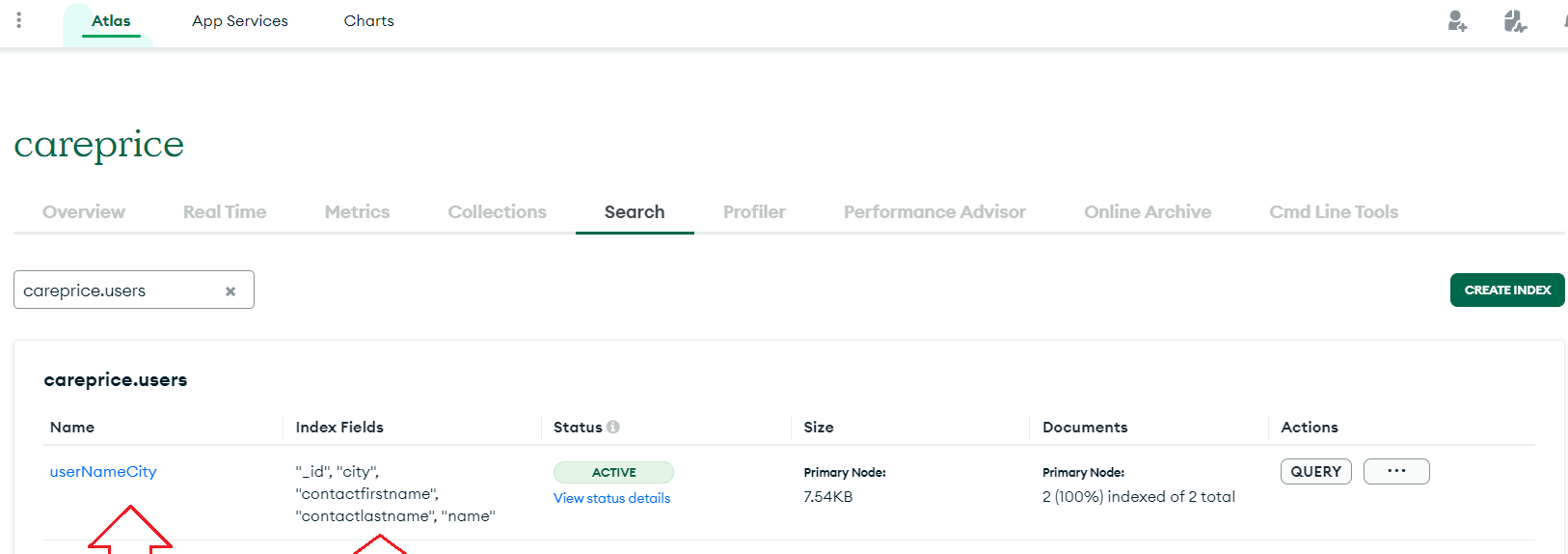Image resolution: width=1568 pixels, height=554 pixels.
Task: Select the careprice.users section heading
Action: (x=116, y=380)
